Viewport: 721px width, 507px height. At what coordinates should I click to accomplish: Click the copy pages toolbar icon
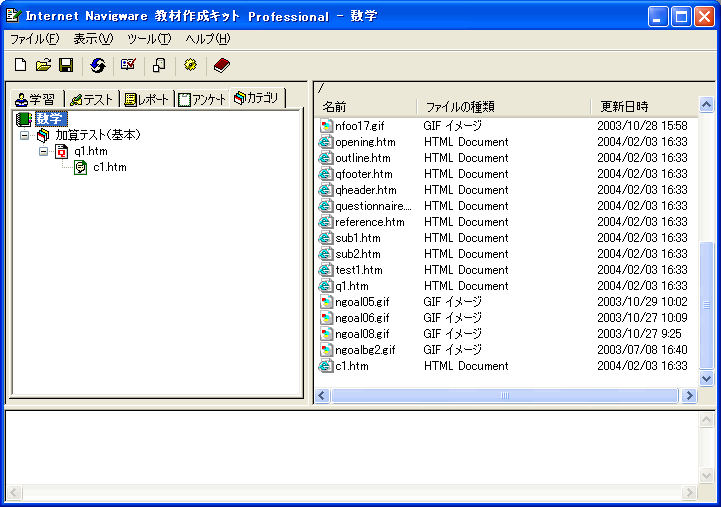[159, 65]
